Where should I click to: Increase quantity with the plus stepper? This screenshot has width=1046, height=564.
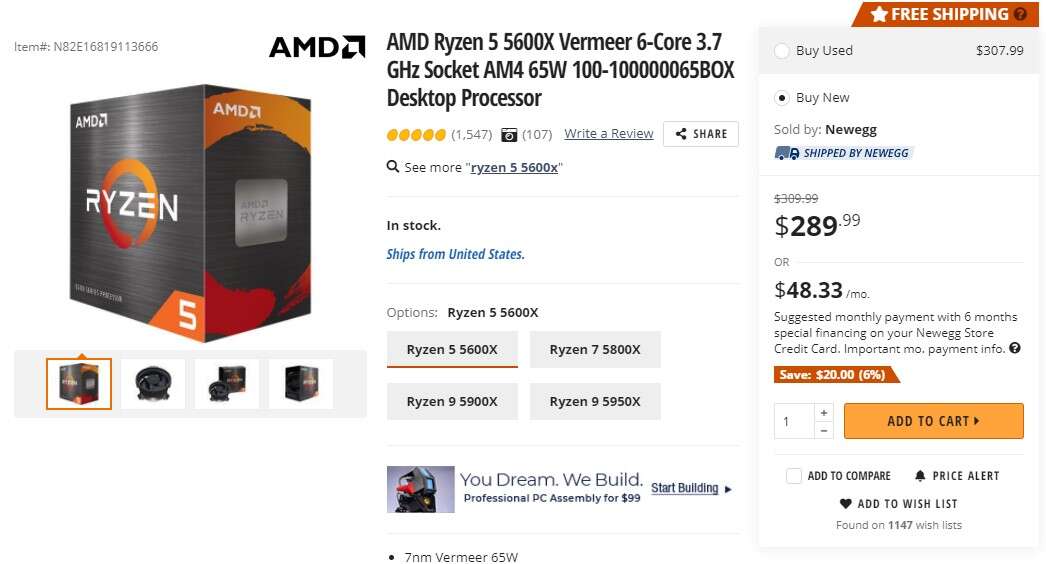tap(823, 412)
